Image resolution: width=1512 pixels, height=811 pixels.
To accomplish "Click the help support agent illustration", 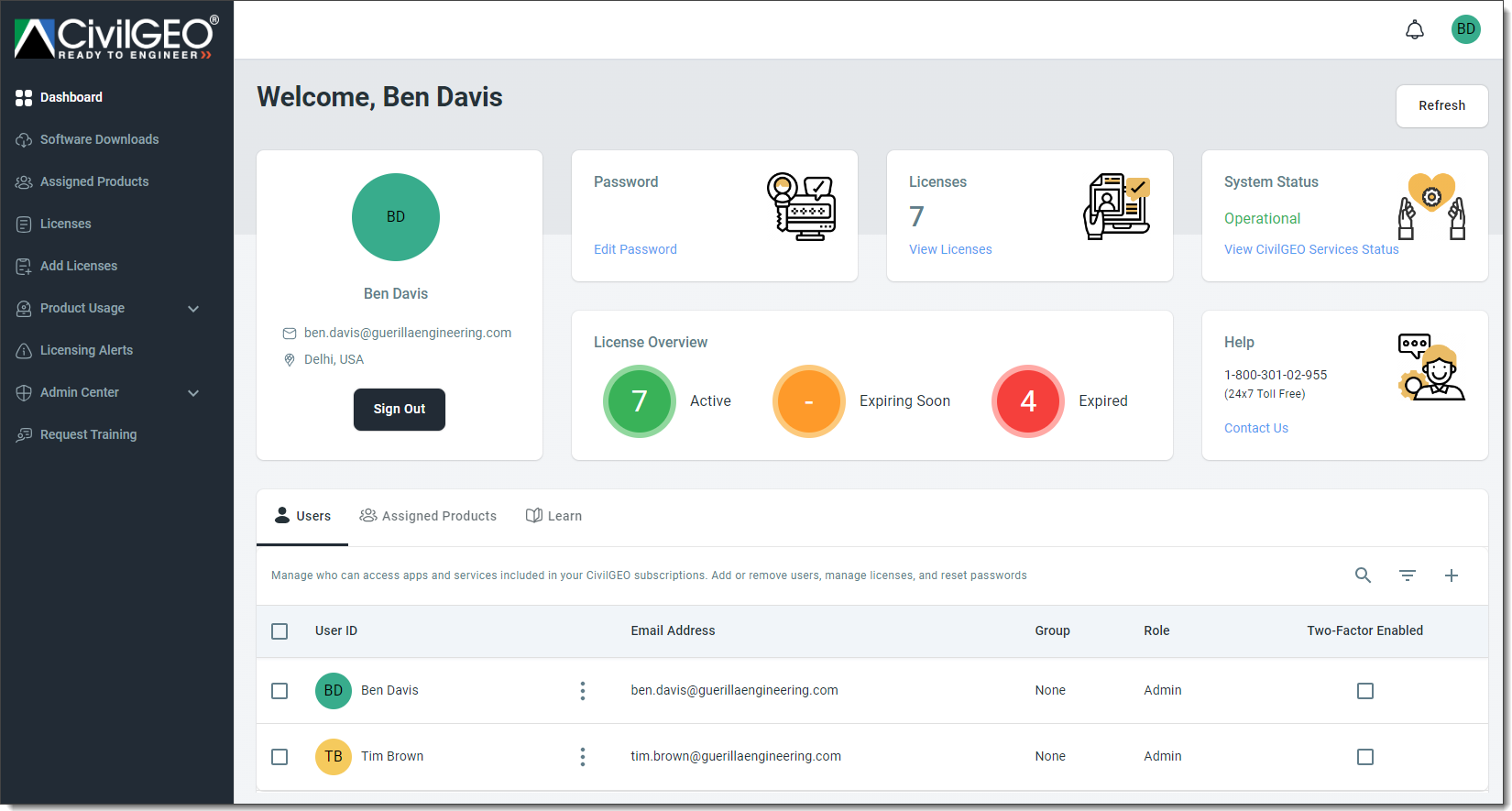I will [x=1431, y=367].
